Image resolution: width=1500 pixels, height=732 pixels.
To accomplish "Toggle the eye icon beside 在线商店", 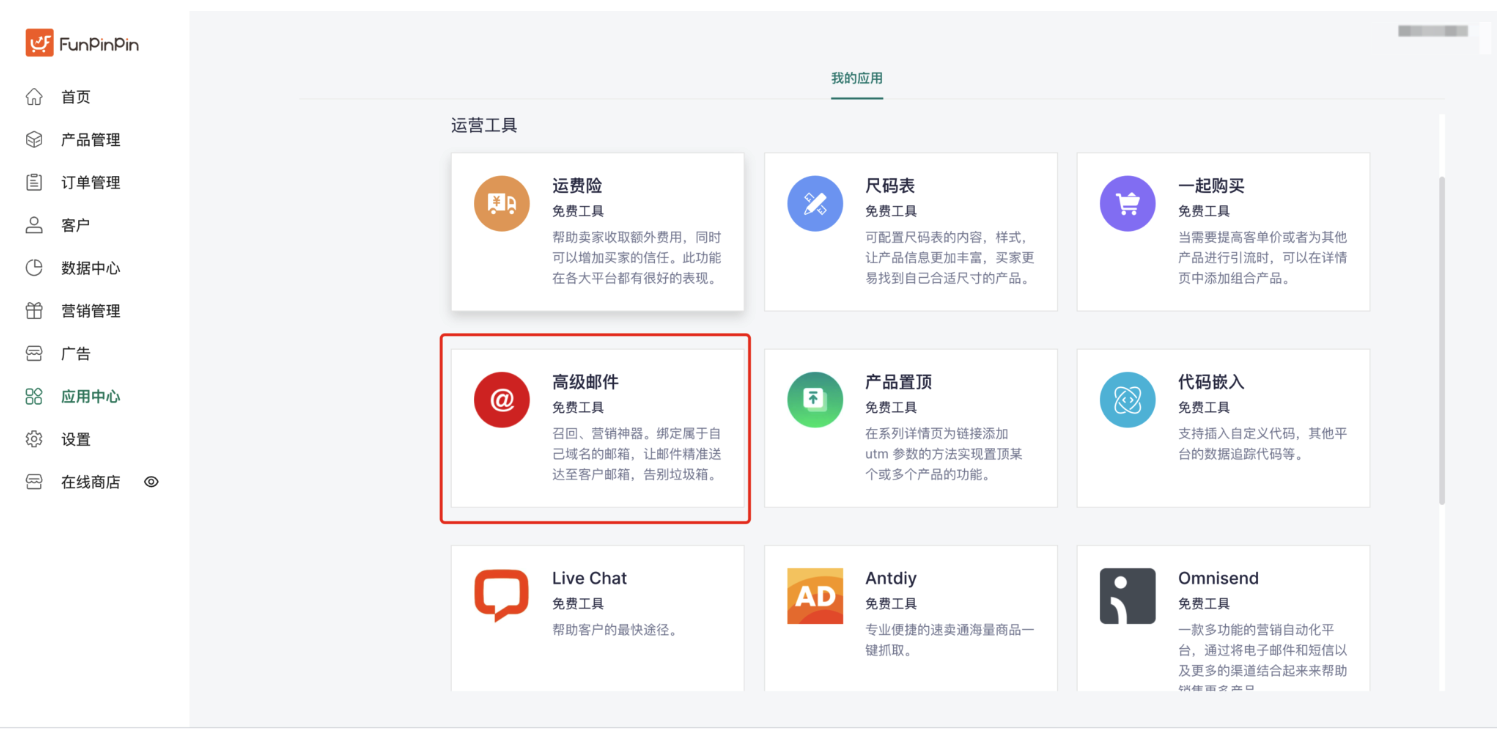I will pos(152,482).
